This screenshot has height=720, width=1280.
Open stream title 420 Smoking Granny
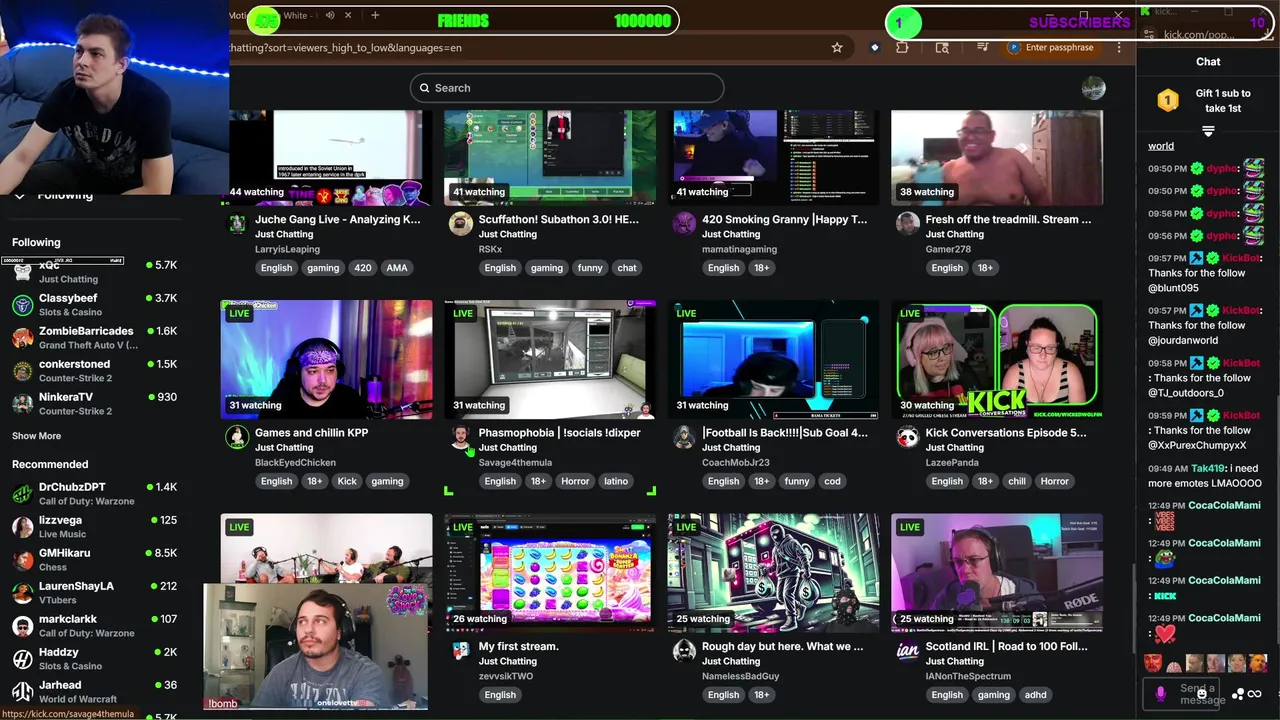tap(784, 219)
